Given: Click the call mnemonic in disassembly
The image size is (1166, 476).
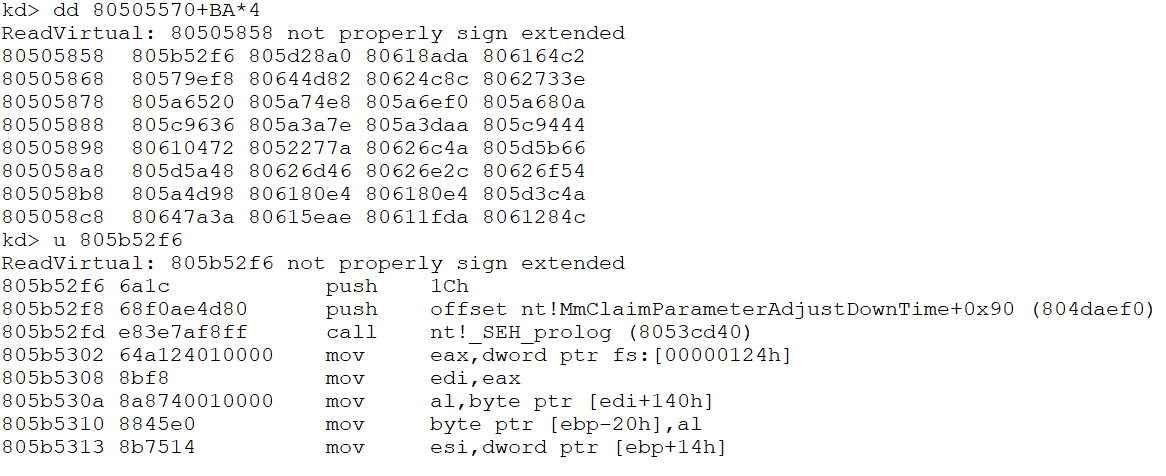Looking at the screenshot, I should click(350, 332).
